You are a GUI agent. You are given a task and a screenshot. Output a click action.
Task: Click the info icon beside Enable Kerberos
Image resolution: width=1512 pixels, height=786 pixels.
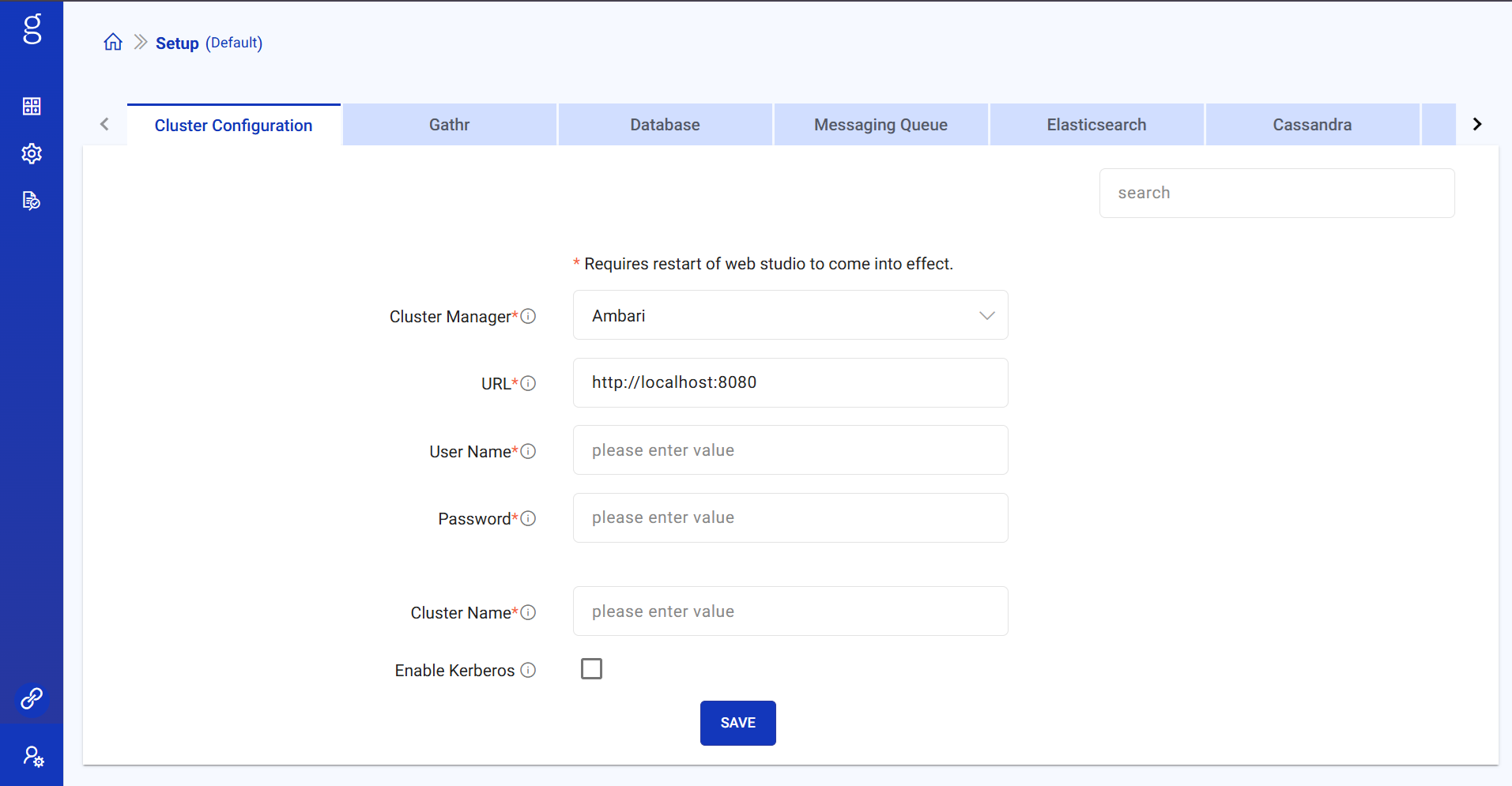[528, 670]
